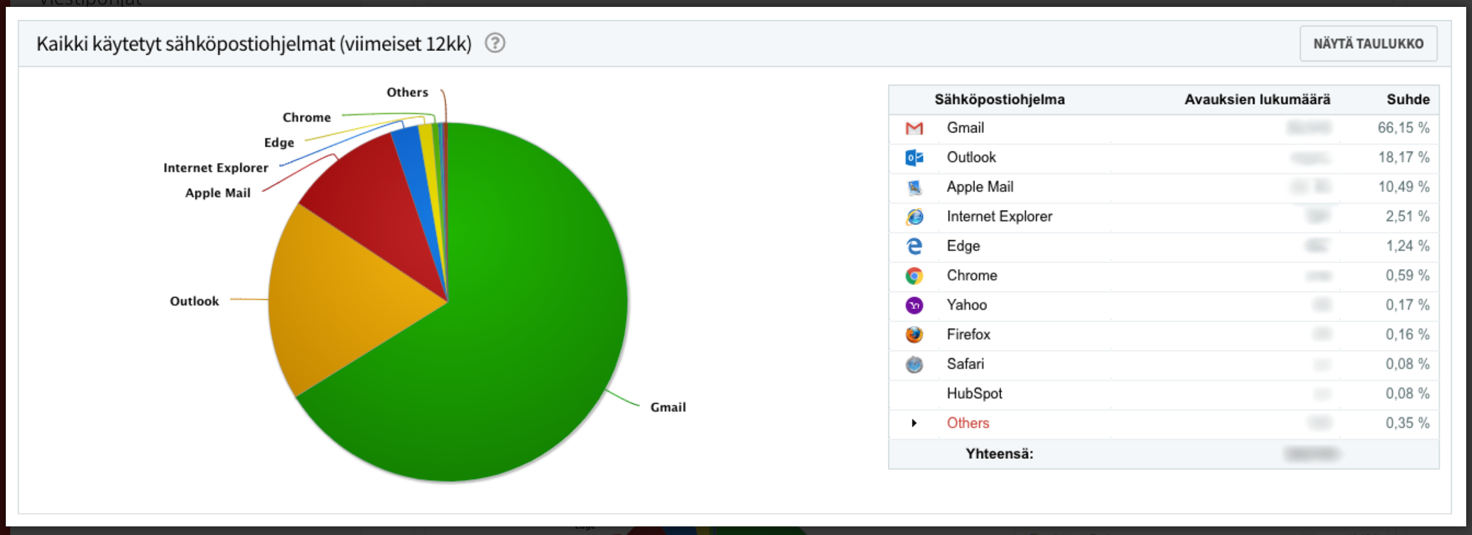Click the Apple Mail name in the table
This screenshot has height=535, width=1472.
pos(981,187)
